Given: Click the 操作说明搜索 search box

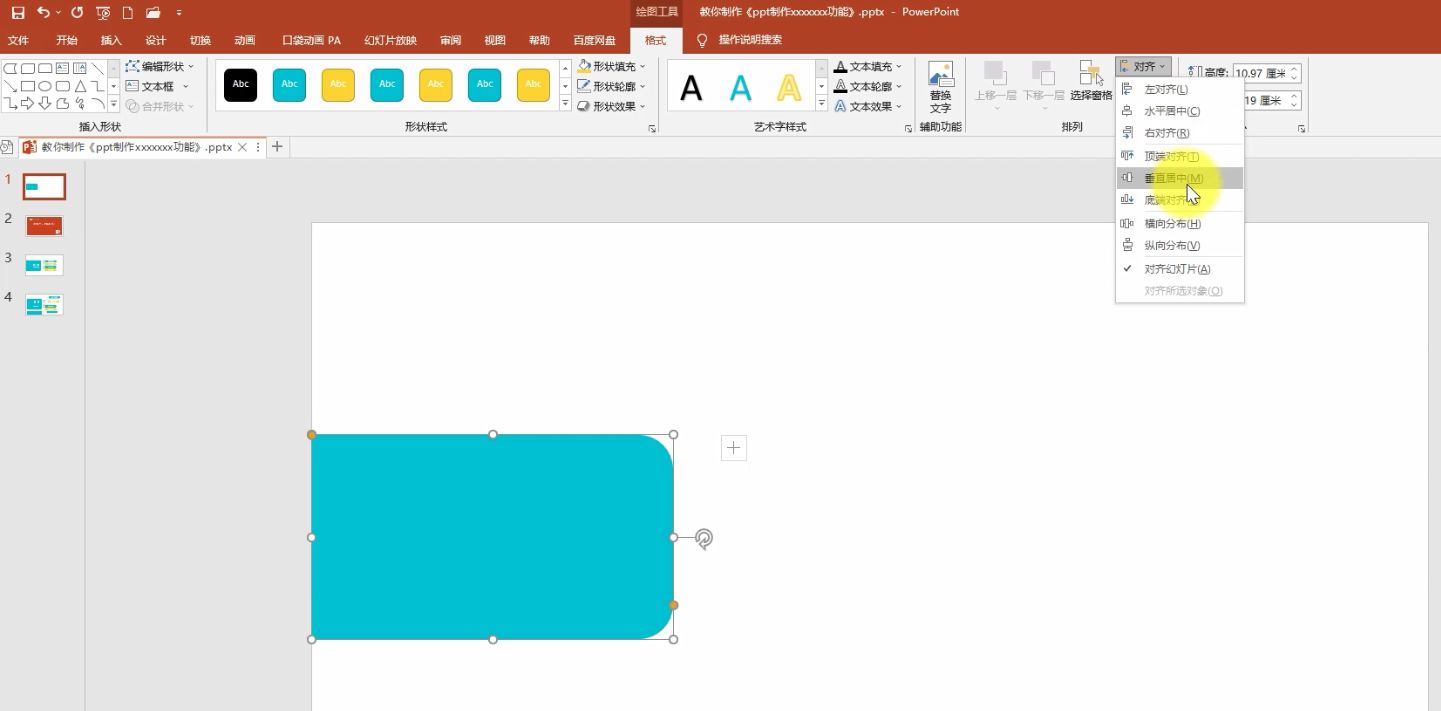Looking at the screenshot, I should point(750,40).
